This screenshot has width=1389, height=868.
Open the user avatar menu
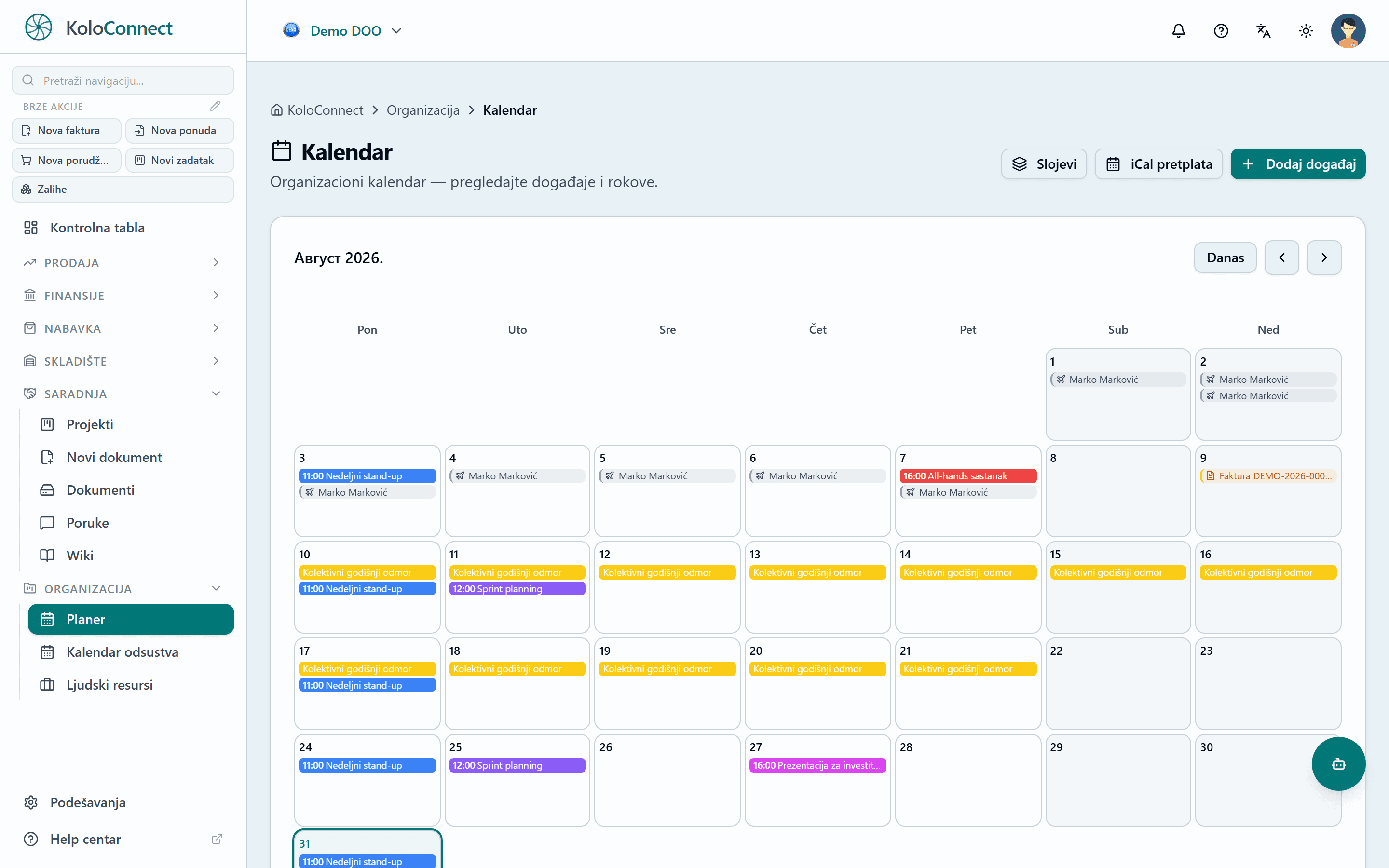click(x=1348, y=31)
